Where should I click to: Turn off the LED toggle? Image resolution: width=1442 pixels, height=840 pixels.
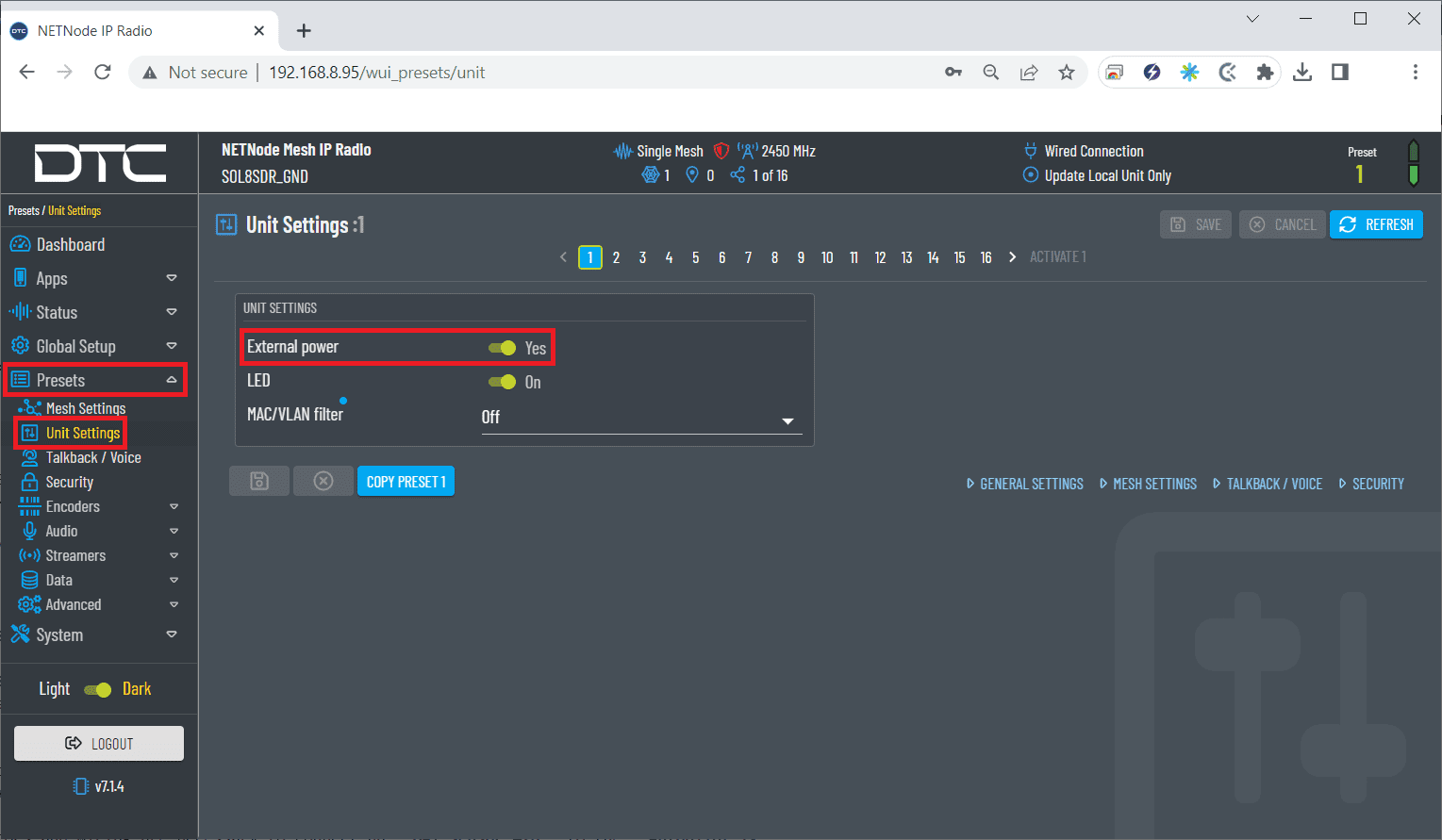coord(502,382)
